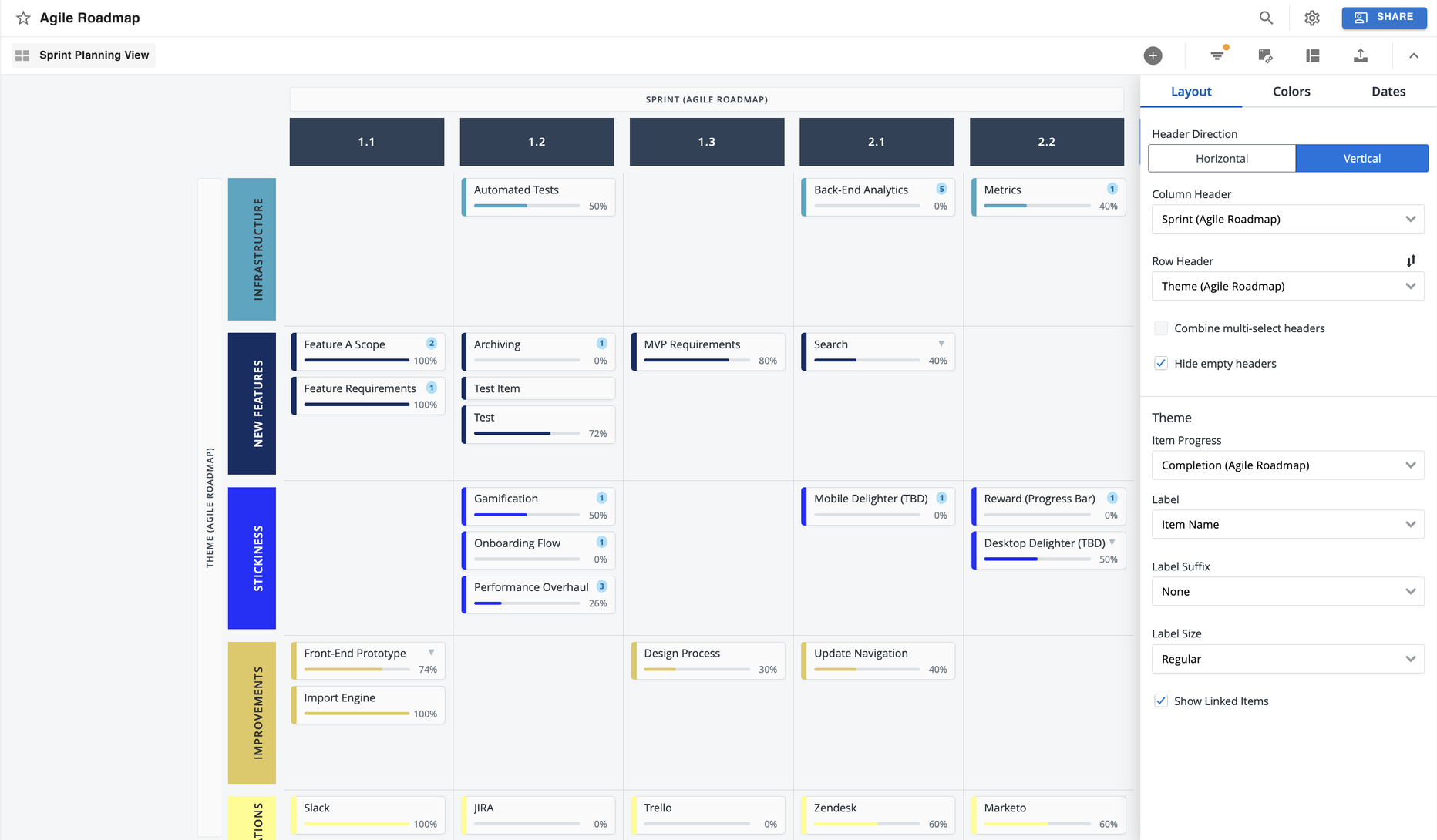Click the blue SHARE button

[x=1385, y=18]
